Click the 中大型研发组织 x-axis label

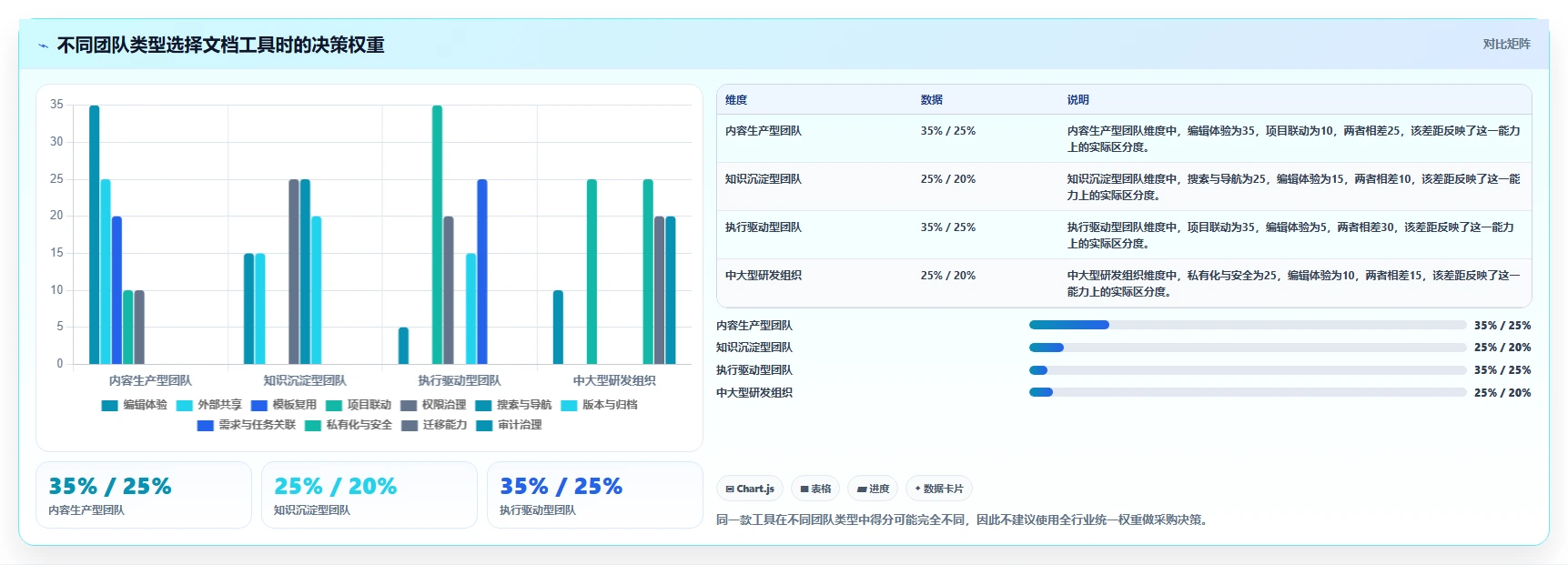614,380
